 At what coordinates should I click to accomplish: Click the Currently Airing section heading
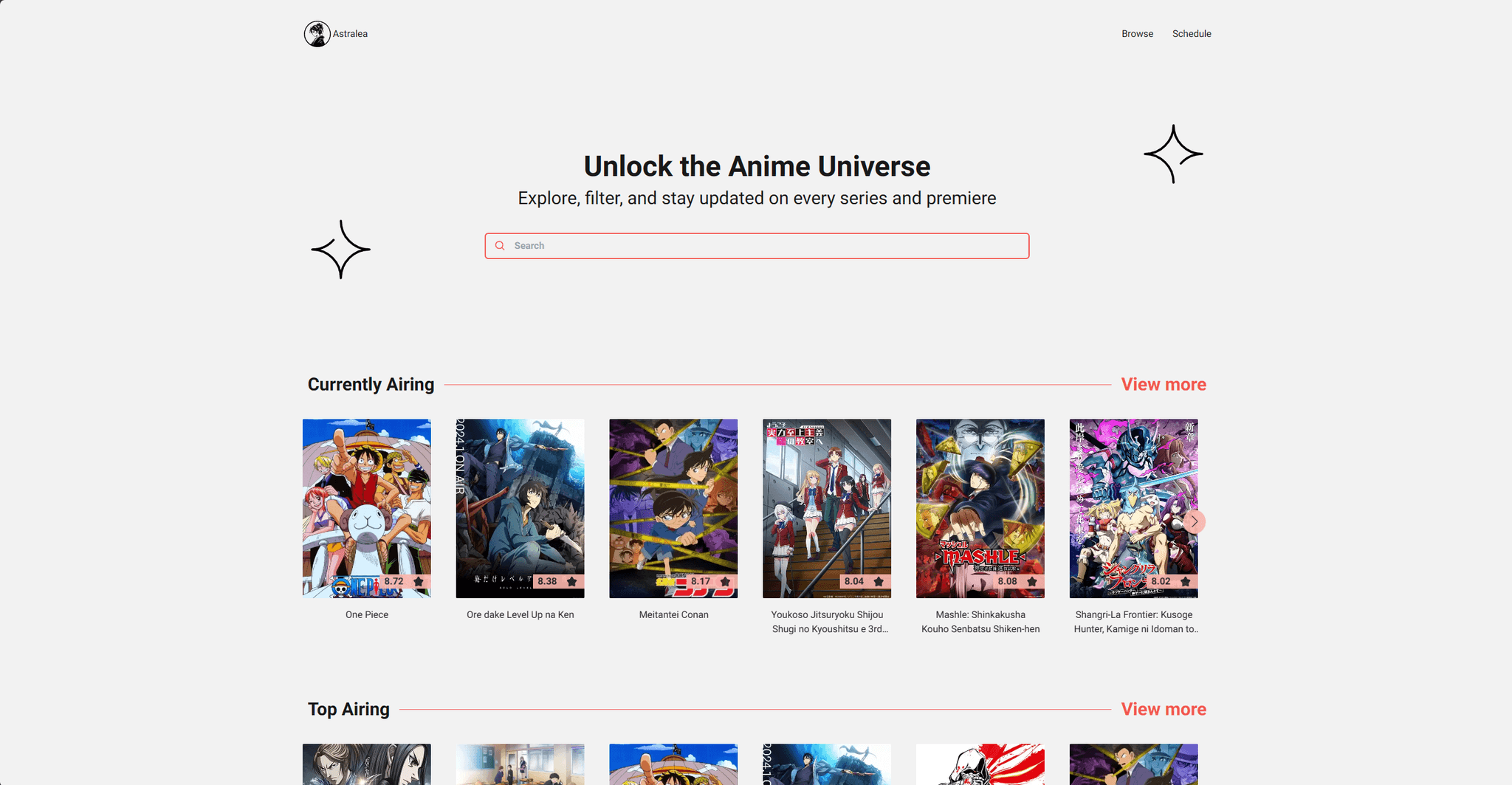(x=371, y=385)
